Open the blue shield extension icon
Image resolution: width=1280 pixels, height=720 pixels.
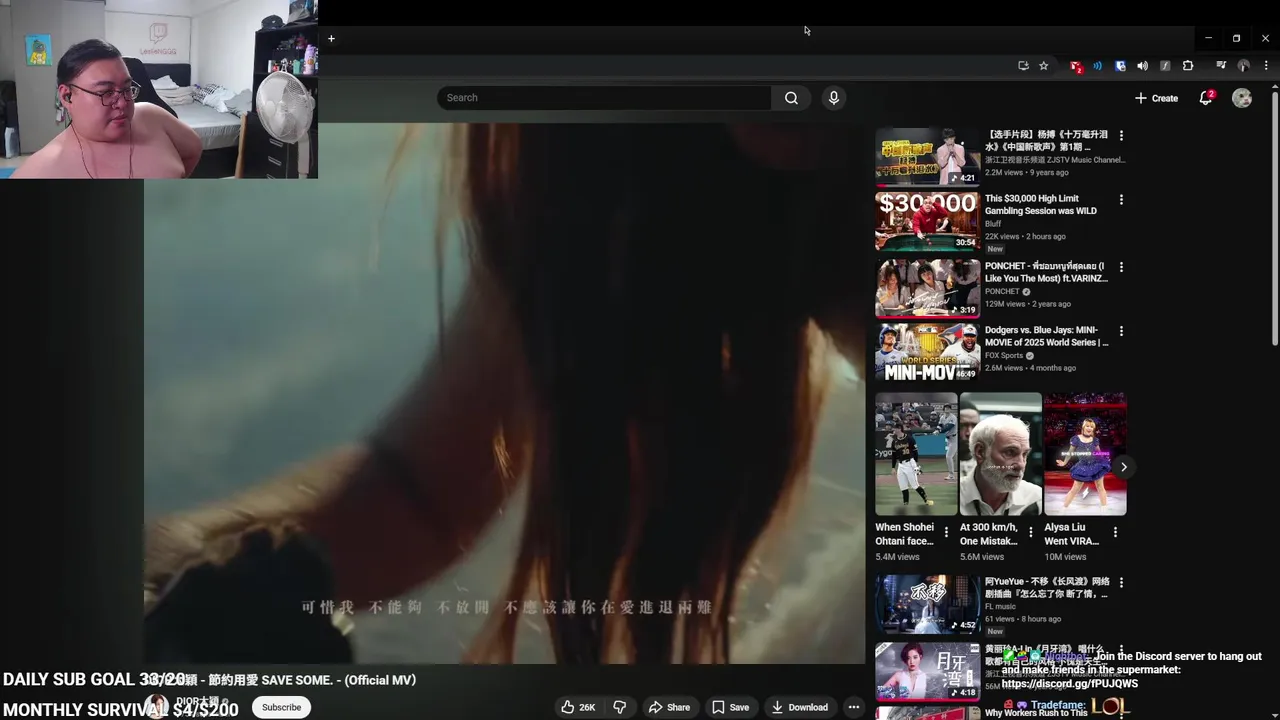[x=1120, y=66]
